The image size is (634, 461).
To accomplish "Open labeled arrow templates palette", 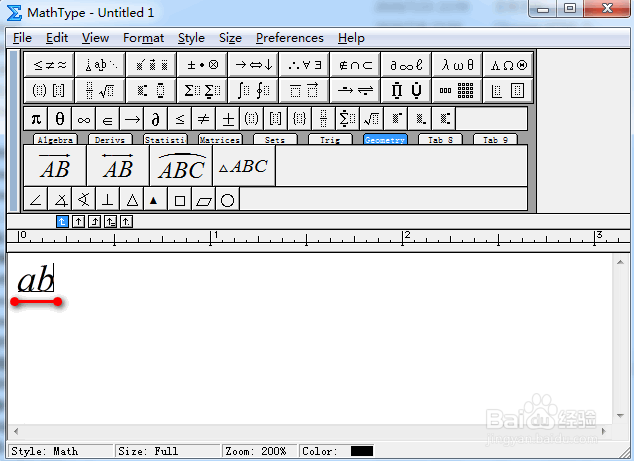I will [355, 90].
